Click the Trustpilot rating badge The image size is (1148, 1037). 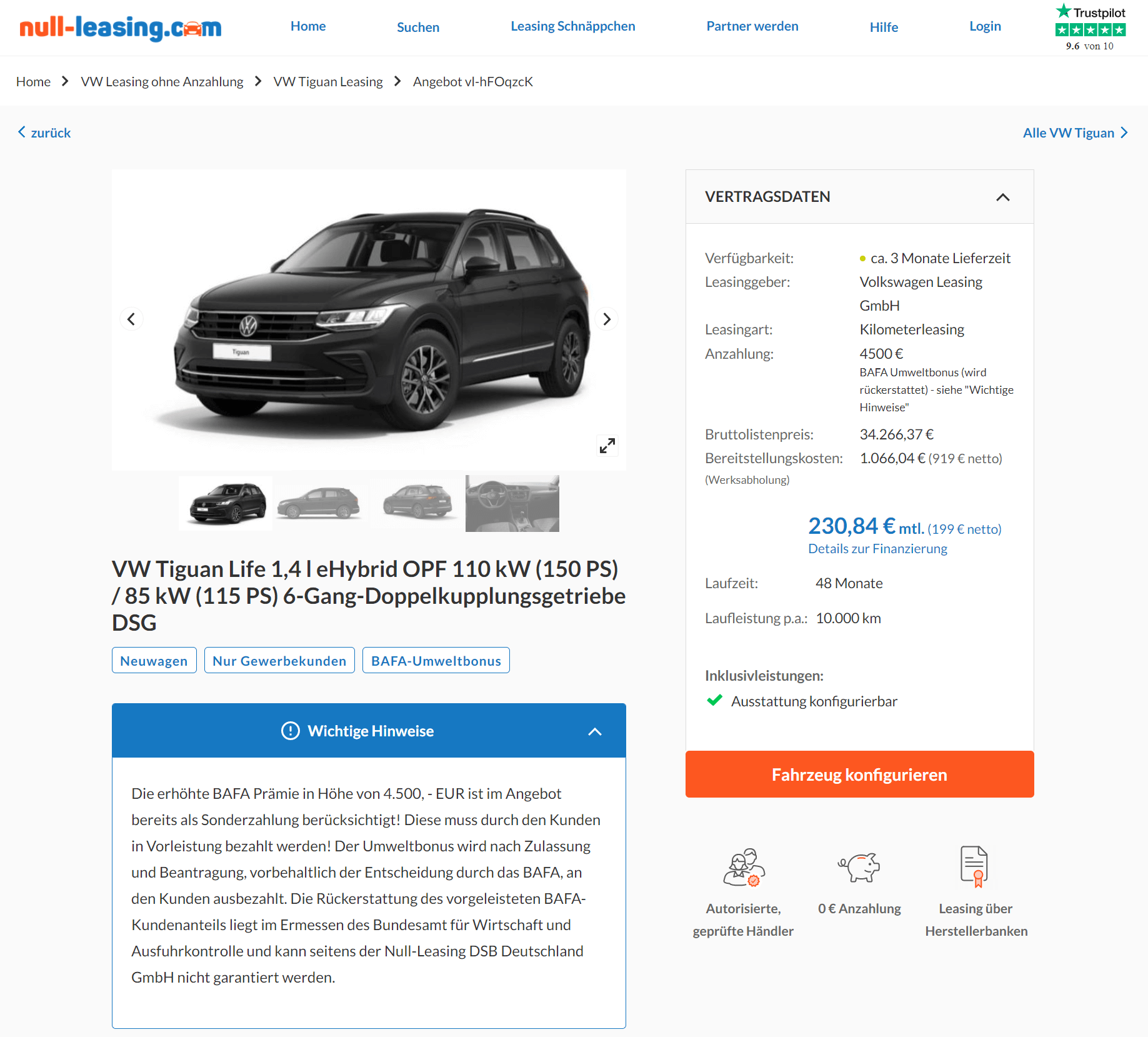tap(1090, 28)
